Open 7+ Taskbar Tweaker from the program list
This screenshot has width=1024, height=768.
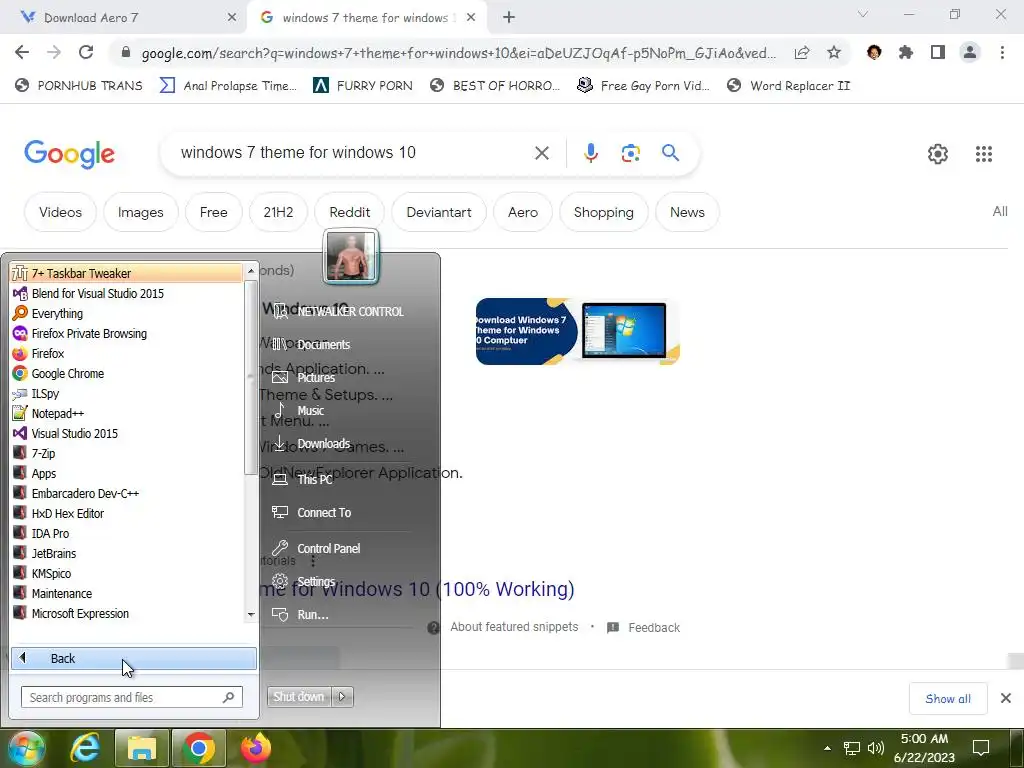126,273
